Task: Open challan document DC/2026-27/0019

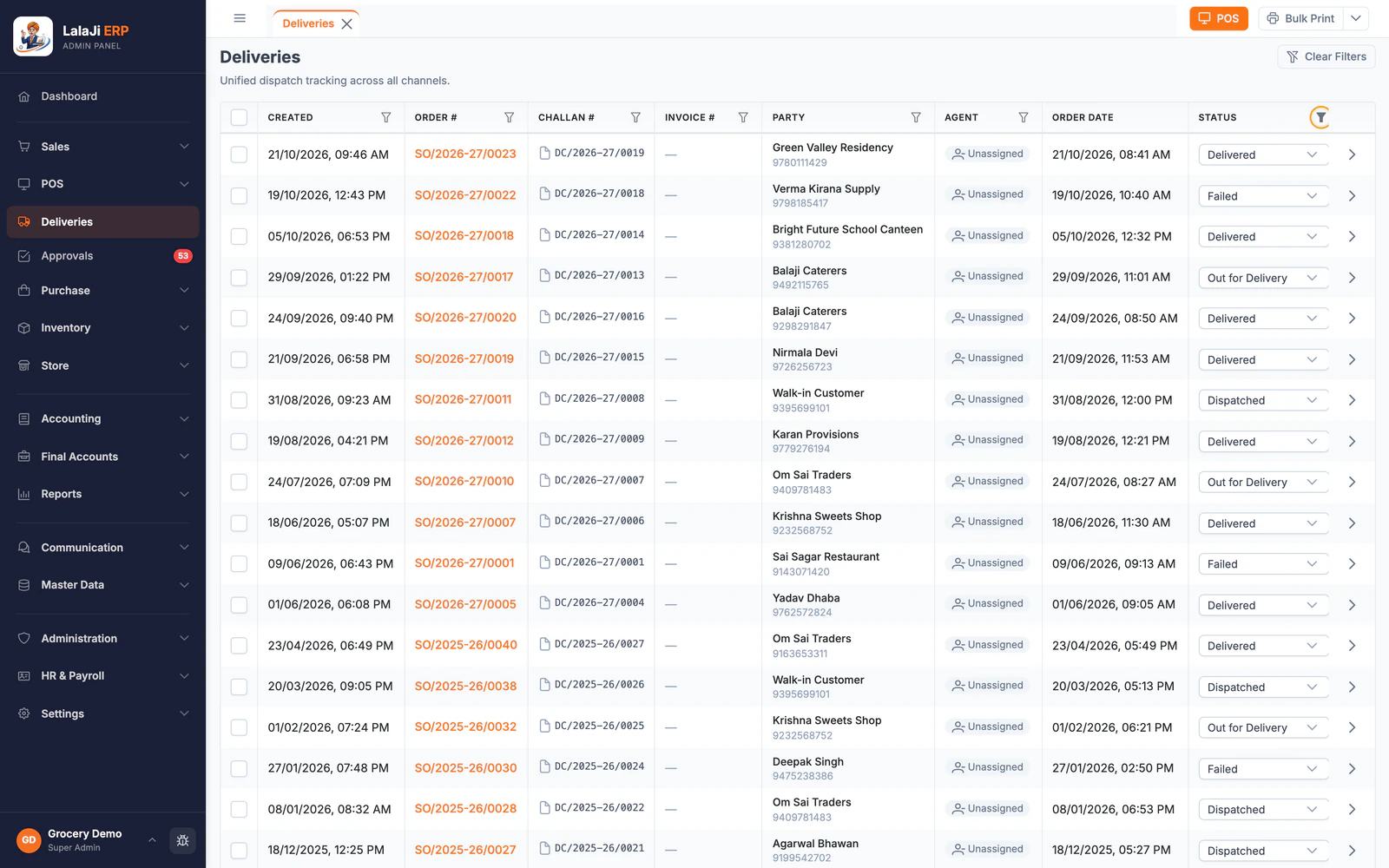Action: 592,153
